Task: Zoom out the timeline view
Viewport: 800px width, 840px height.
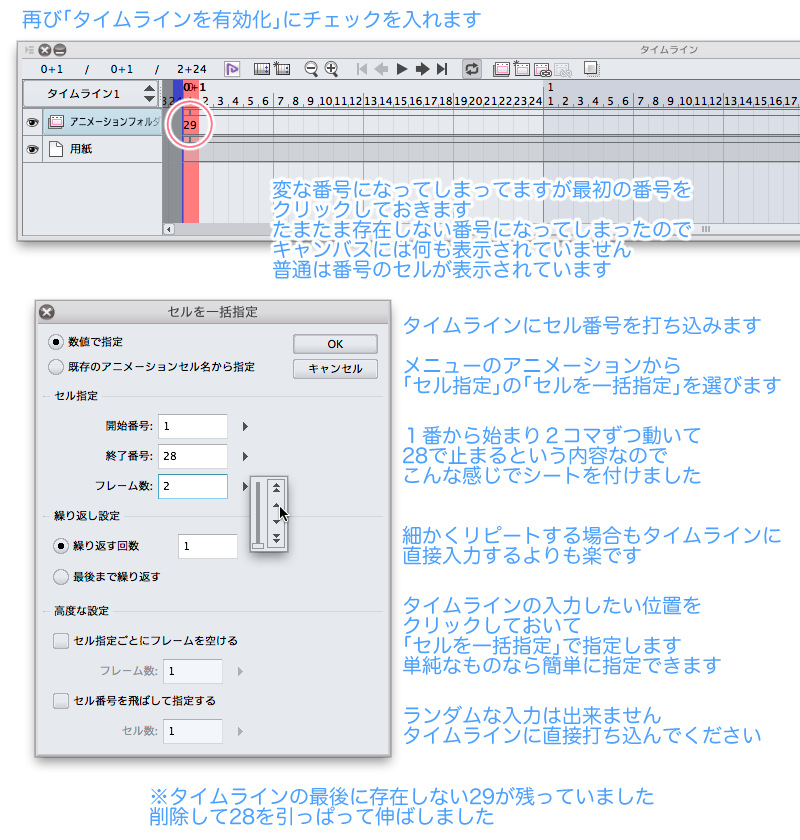Action: point(311,69)
